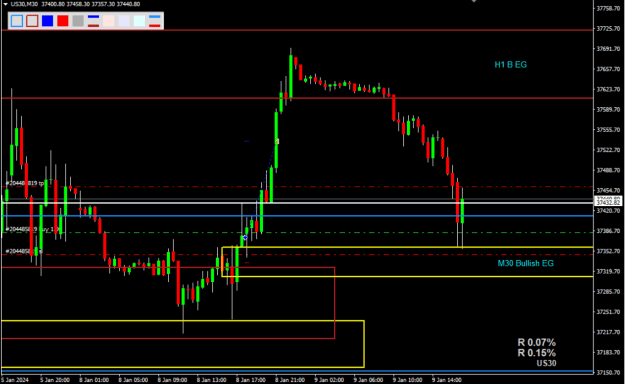
Task: Click the 37555.70 price scale value
Action: [x=608, y=130]
